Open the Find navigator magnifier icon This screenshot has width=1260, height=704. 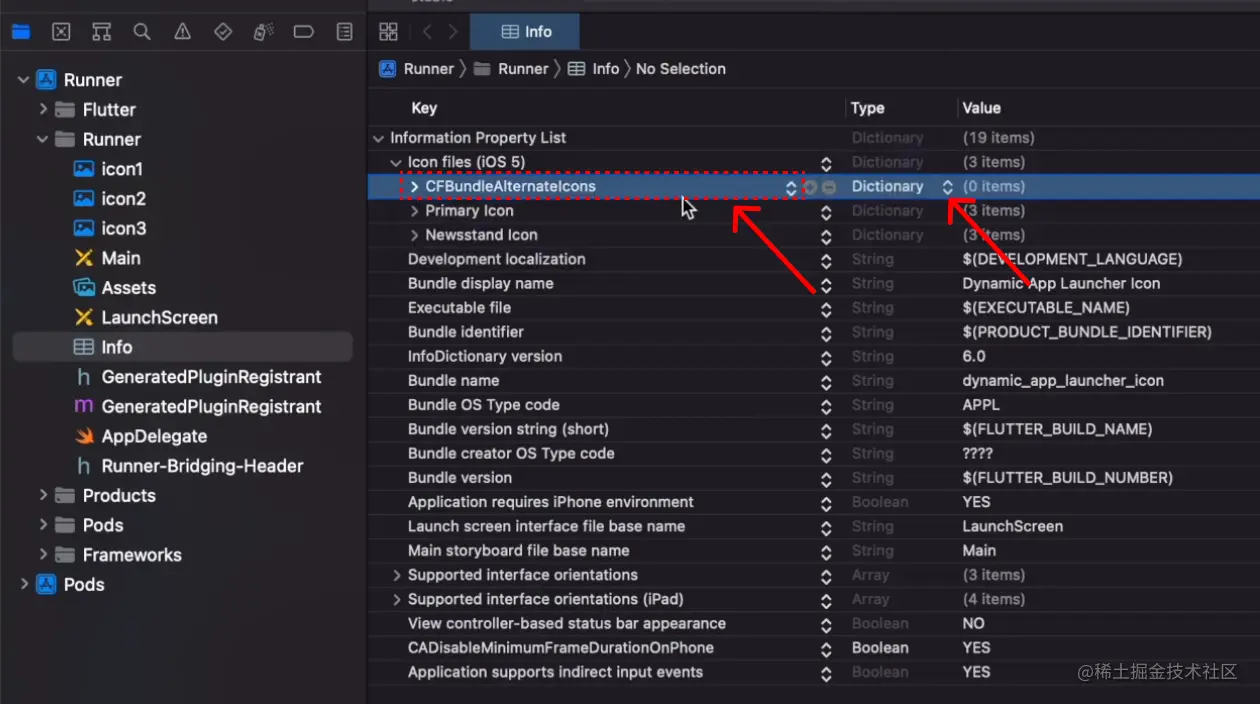142,32
